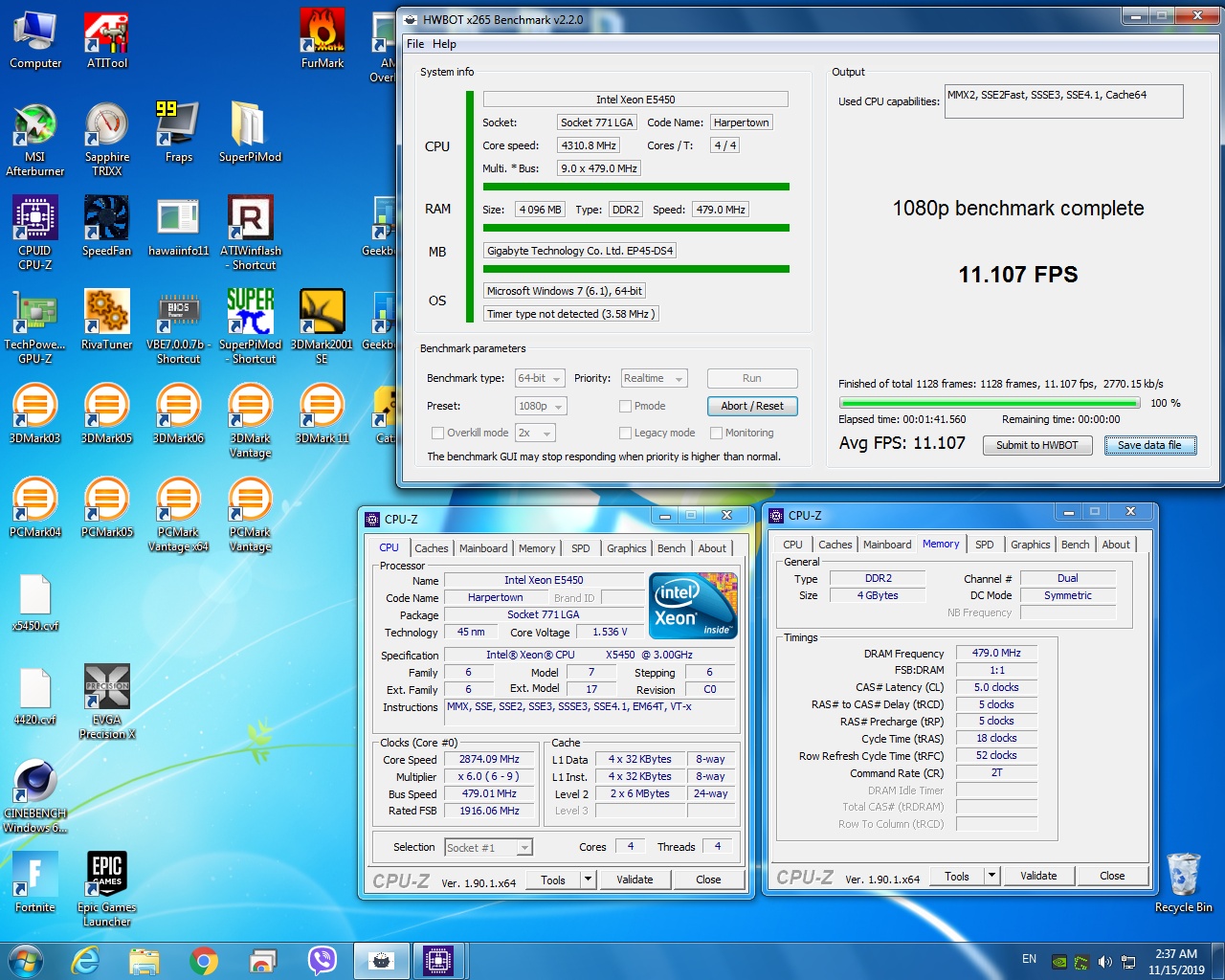Open PCMark04 desktop shortcut
The width and height of the screenshot is (1225, 980).
tap(35, 507)
